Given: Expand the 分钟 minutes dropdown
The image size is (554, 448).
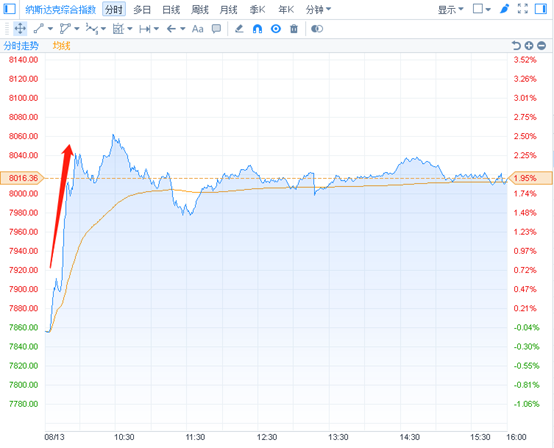Looking at the screenshot, I should (318, 10).
